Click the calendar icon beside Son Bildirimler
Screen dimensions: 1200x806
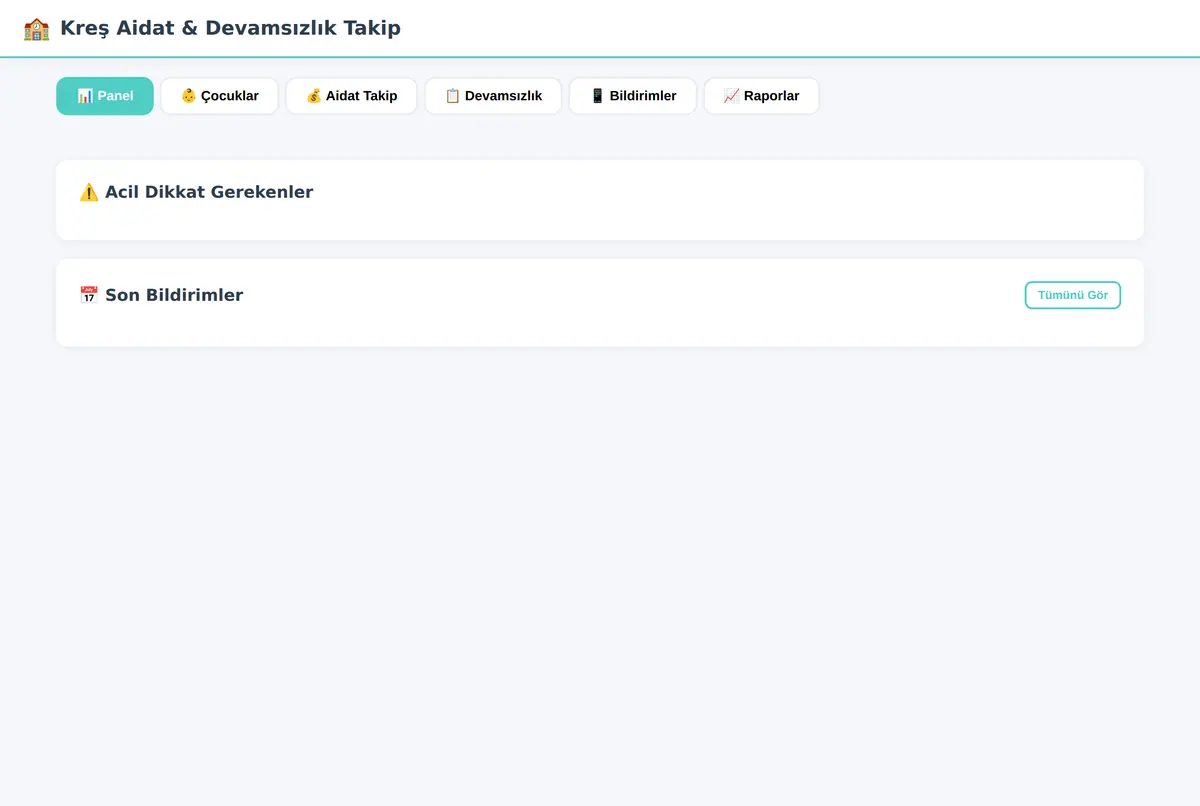coord(89,295)
